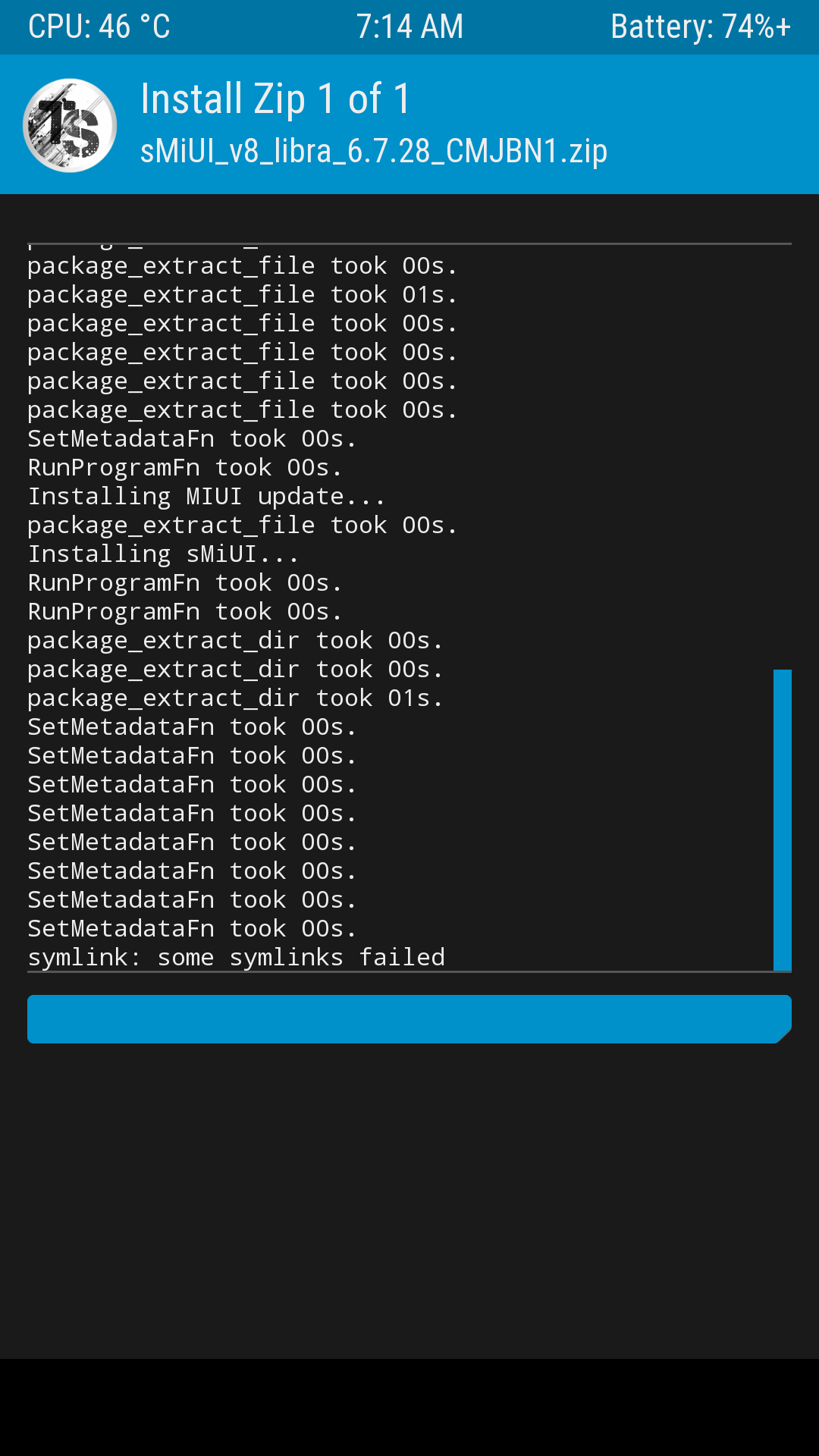Tap the 7:14 AM clock

pyautogui.click(x=409, y=27)
